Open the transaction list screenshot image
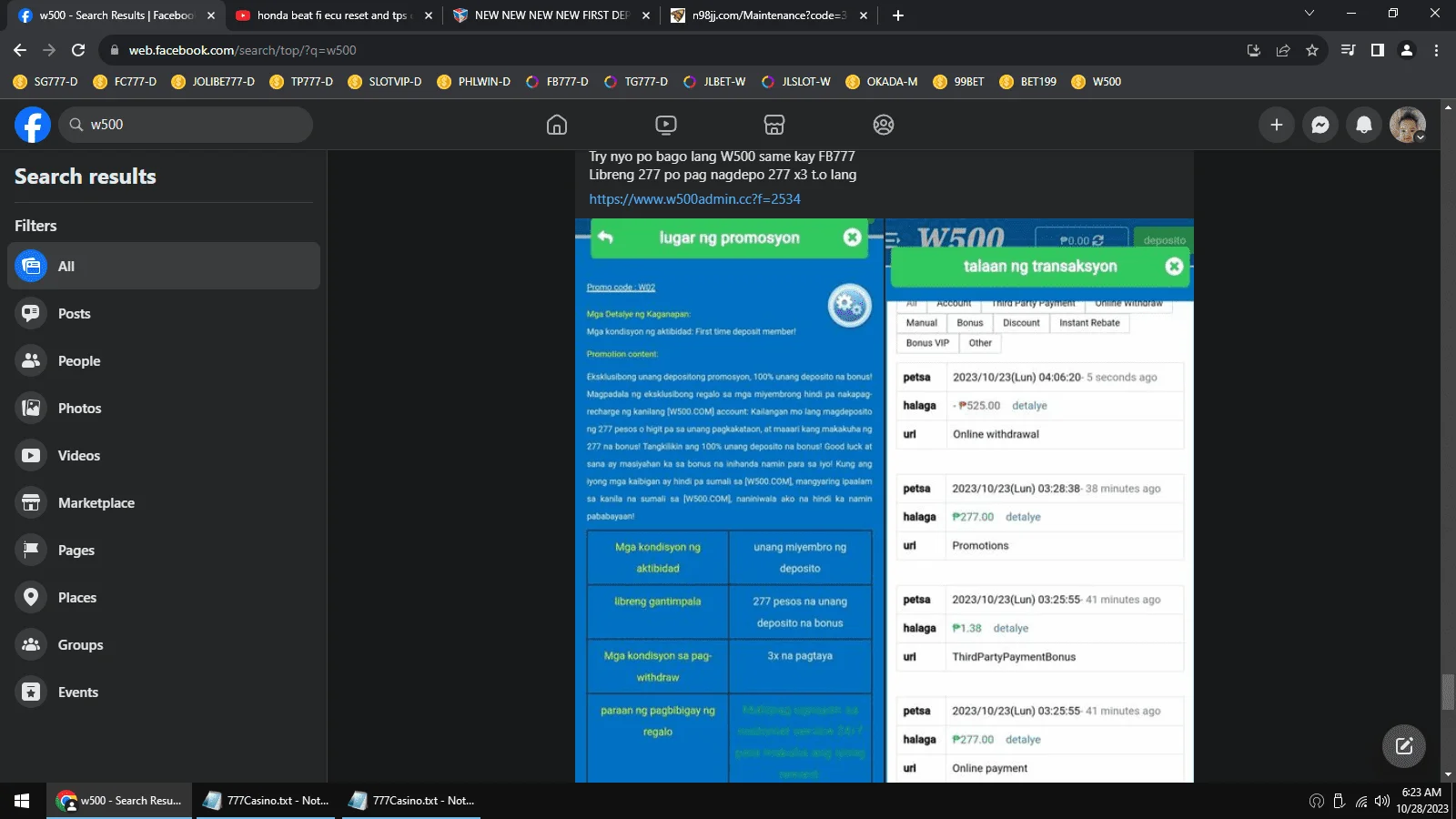 (1039, 500)
